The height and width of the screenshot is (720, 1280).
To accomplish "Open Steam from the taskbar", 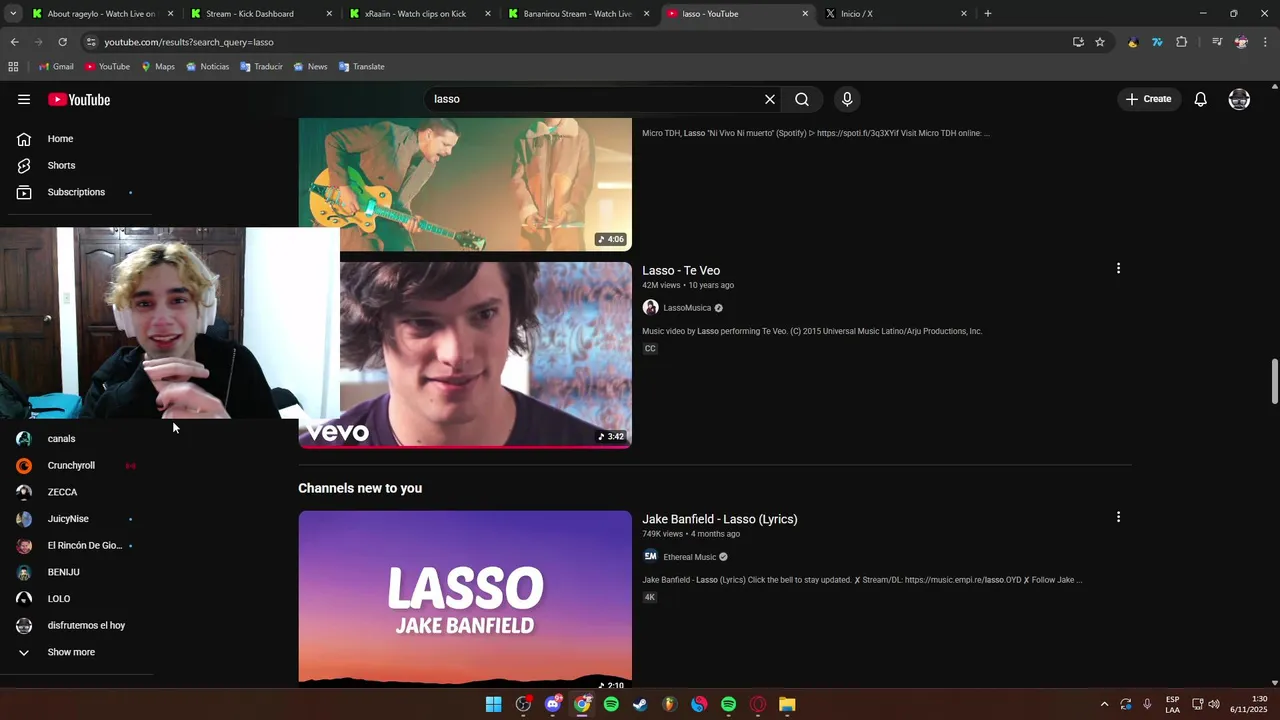I will coord(640,704).
